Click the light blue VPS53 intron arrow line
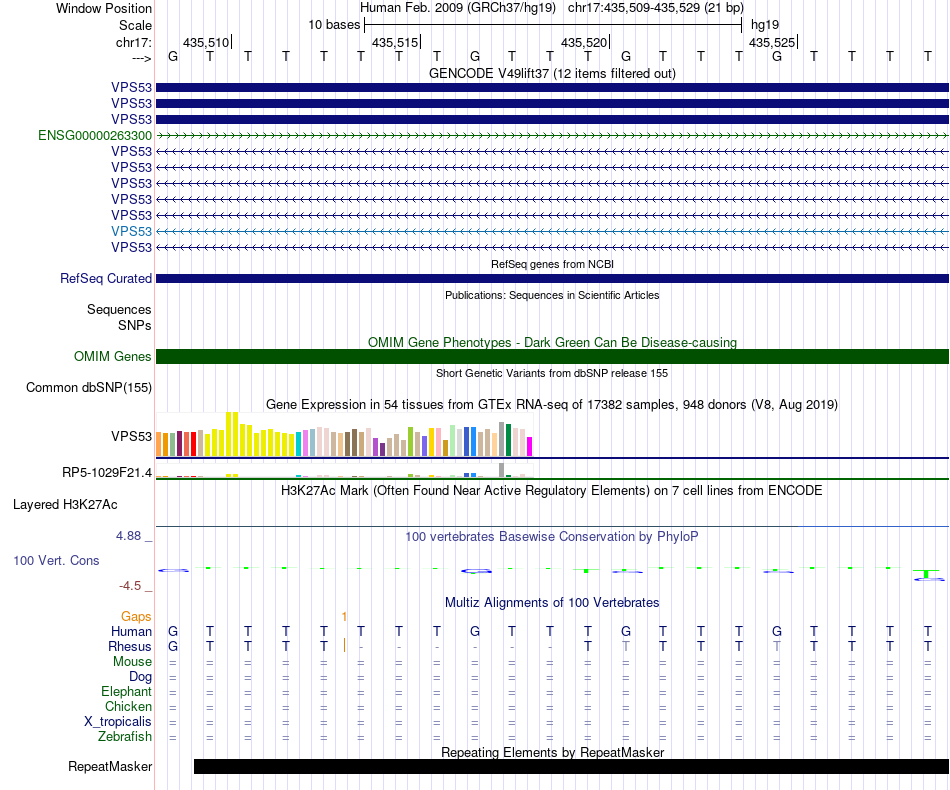 pyautogui.click(x=552, y=231)
